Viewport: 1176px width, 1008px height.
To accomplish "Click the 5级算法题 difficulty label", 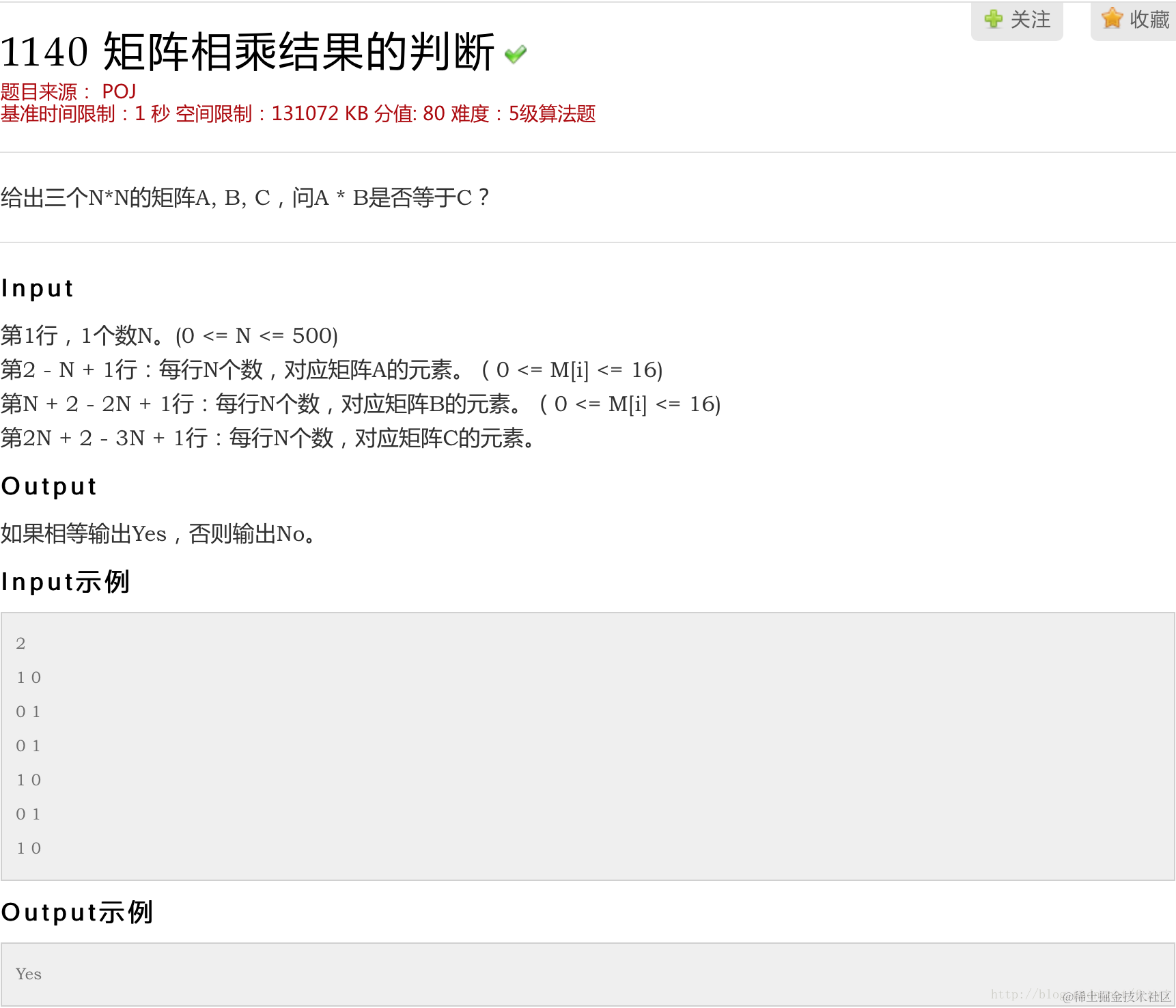I will [x=552, y=113].
